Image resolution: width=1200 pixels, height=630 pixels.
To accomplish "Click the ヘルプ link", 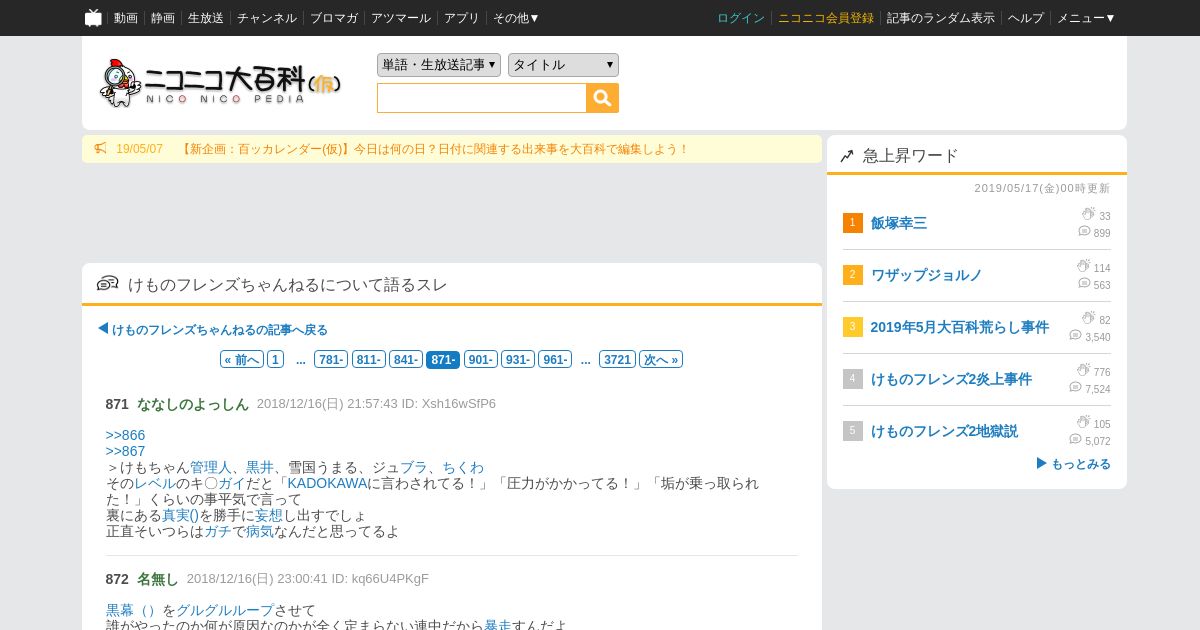I will pos(1026,18).
